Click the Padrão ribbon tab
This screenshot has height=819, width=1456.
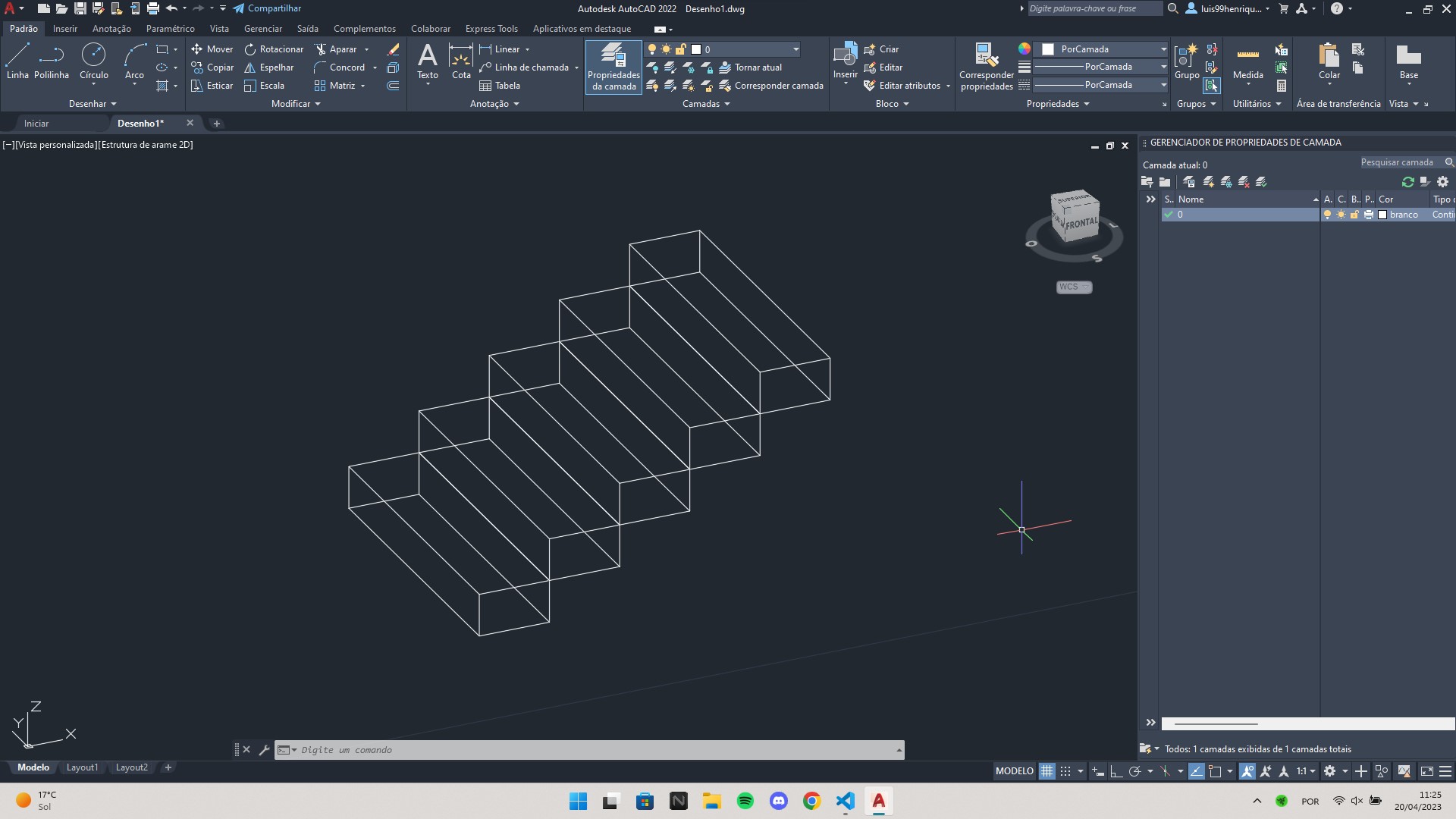[x=23, y=28]
